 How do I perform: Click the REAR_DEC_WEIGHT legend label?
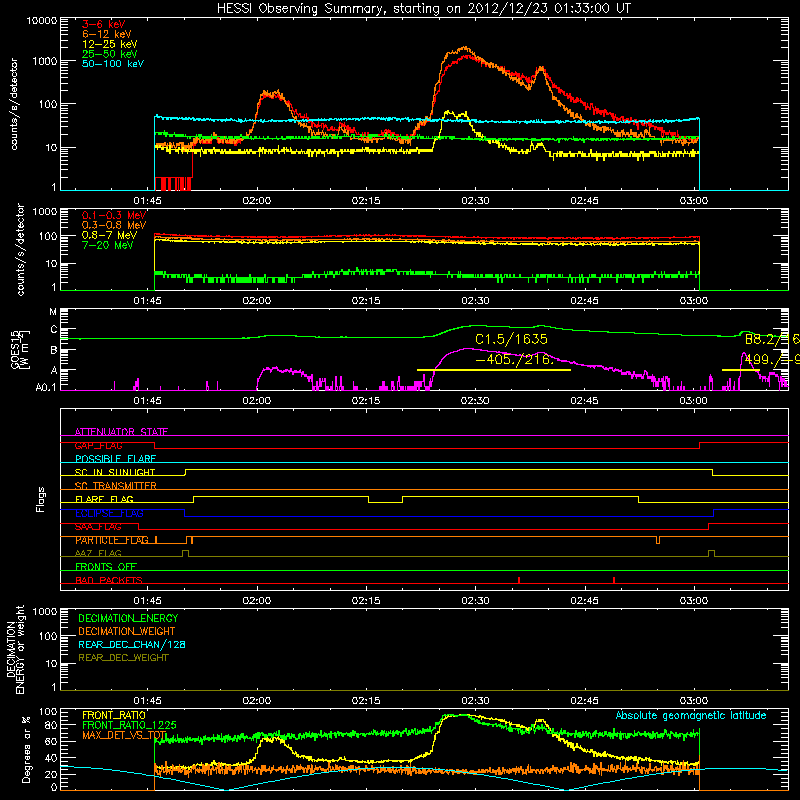coord(123,658)
